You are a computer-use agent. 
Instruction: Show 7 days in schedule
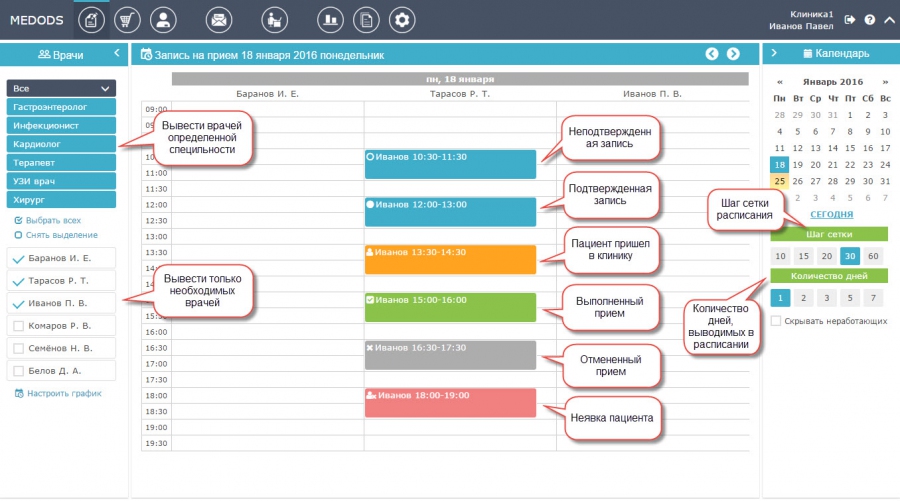(x=873, y=298)
